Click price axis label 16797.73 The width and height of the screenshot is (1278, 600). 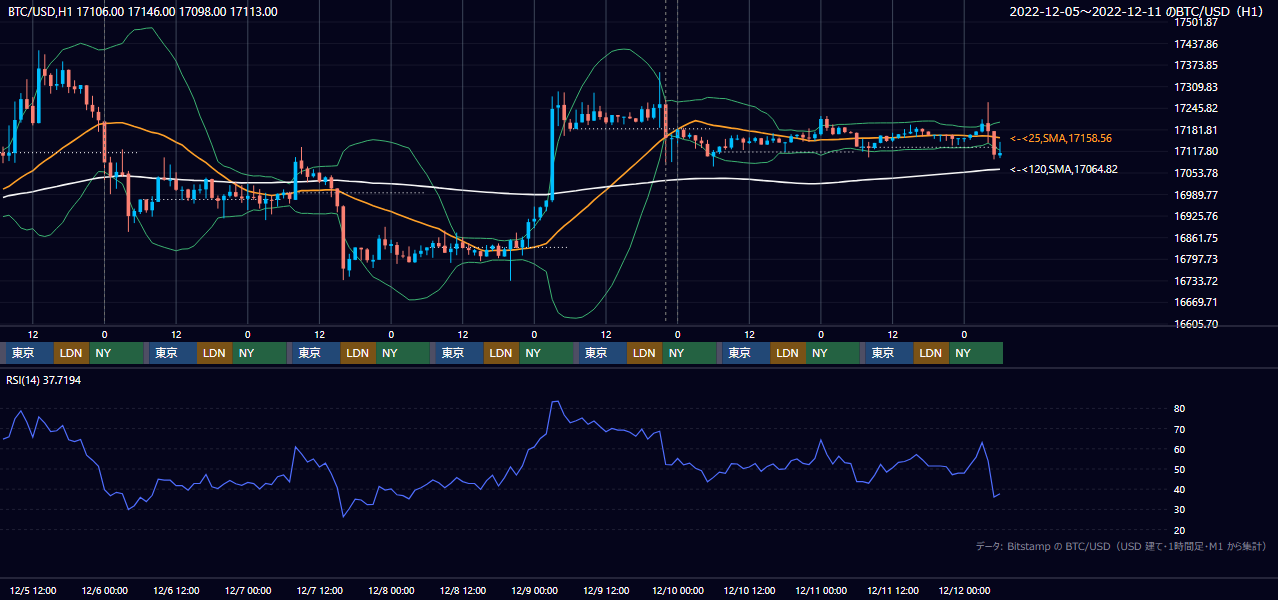(1195, 259)
